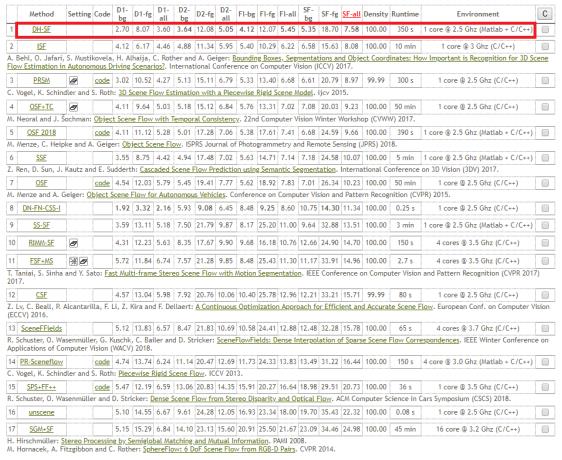This screenshot has height=460, width=562.
Task: Tick the compare checkbox for ISF row
Action: [545, 46]
